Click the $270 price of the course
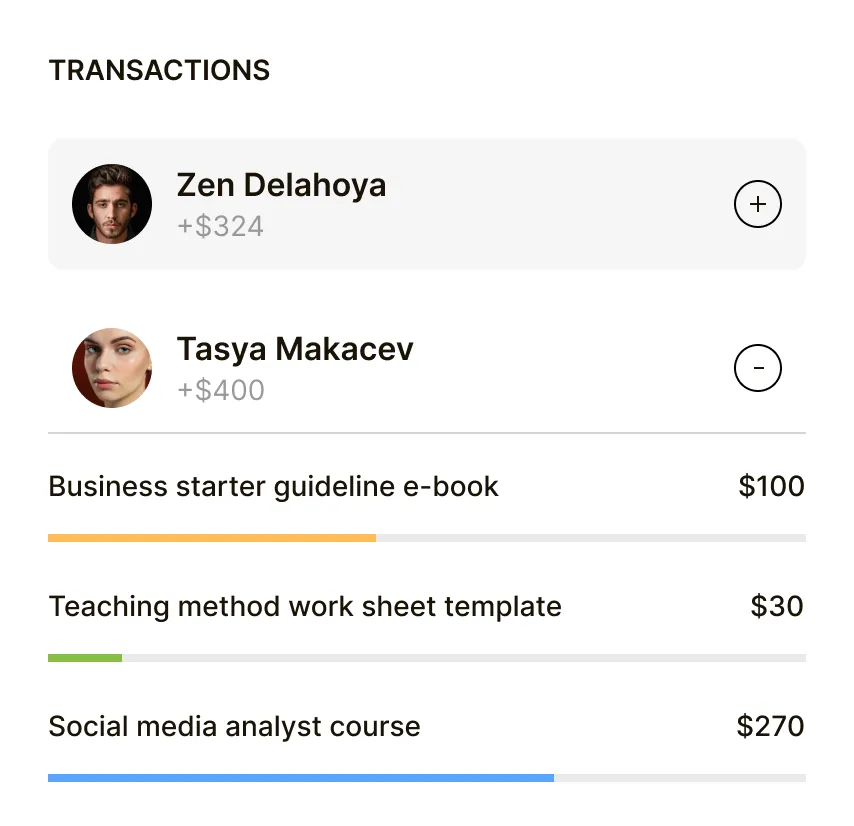The width and height of the screenshot is (854, 826). [770, 727]
